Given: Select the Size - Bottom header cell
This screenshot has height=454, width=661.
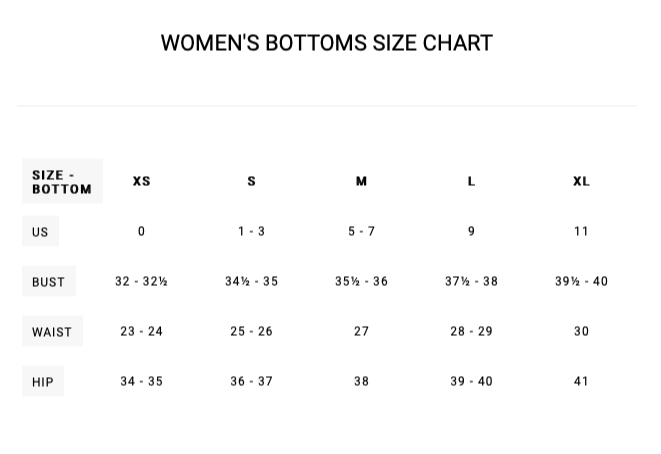Looking at the screenshot, I should point(62,181).
